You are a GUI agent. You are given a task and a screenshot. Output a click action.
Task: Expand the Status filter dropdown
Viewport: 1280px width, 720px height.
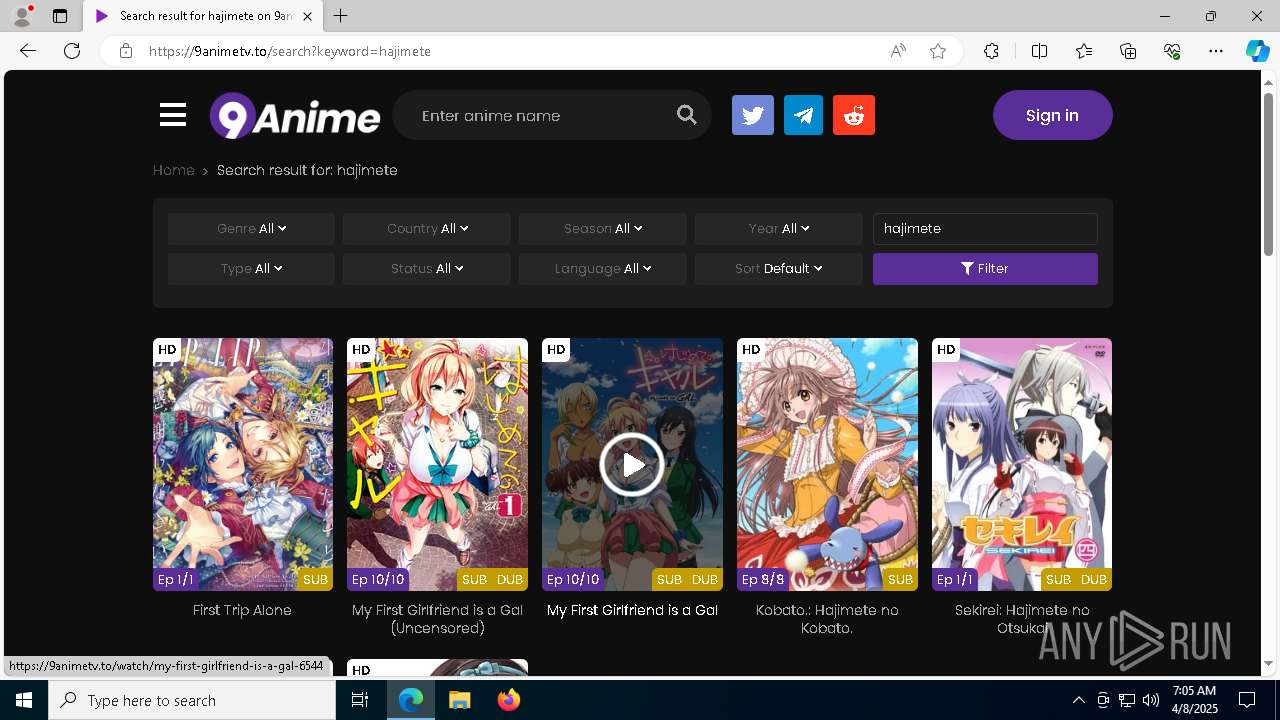427,269
